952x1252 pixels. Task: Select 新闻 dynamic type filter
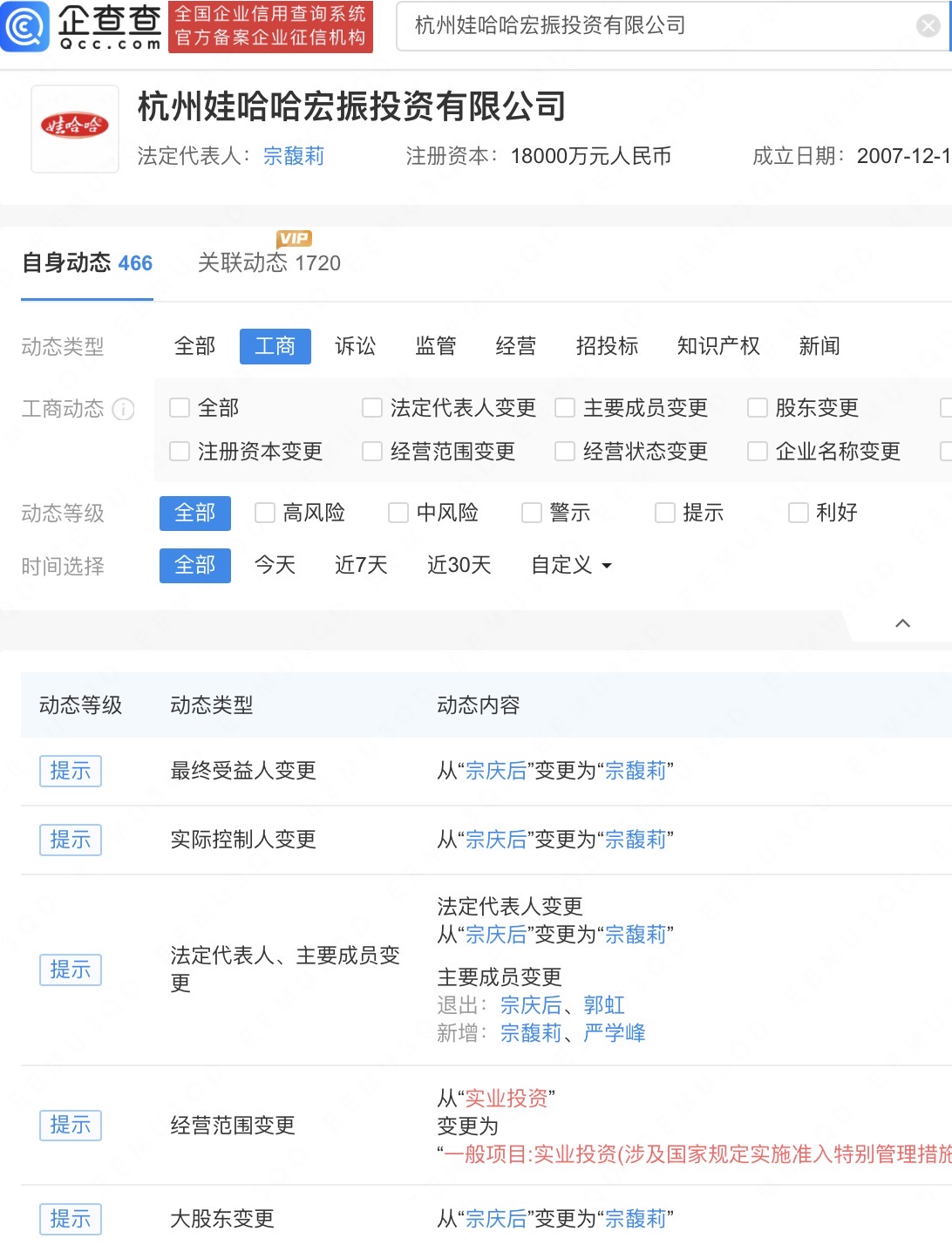click(x=819, y=346)
